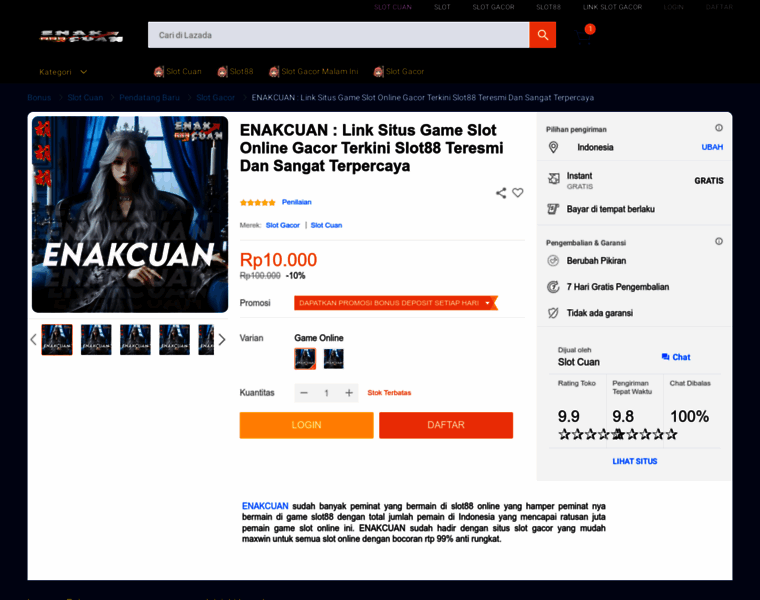Viewport: 760px width, 600px height.
Task: Focus the Cari di Lazada search field
Action: [338, 35]
